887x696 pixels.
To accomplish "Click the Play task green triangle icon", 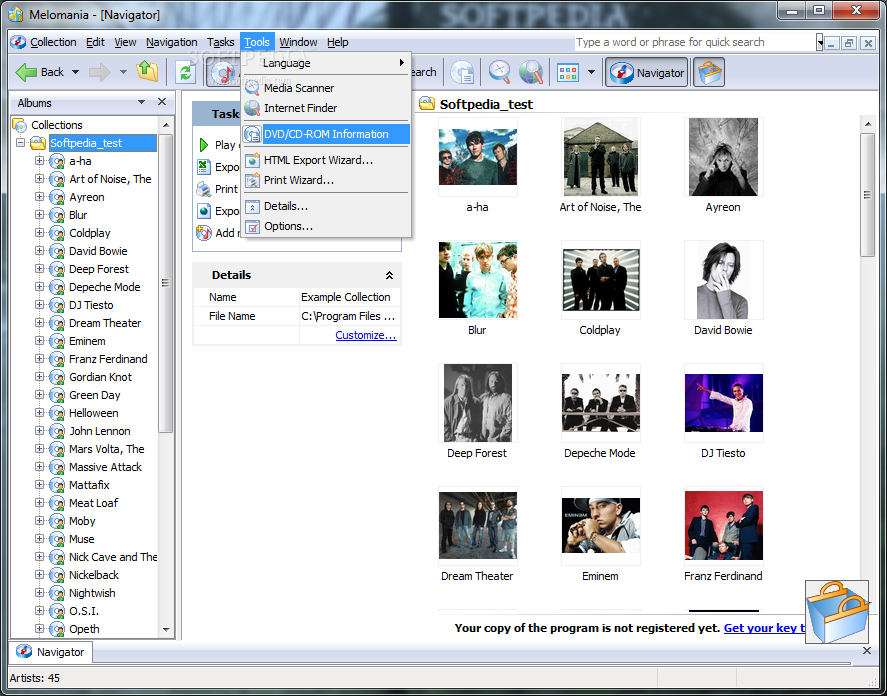I will coord(204,145).
